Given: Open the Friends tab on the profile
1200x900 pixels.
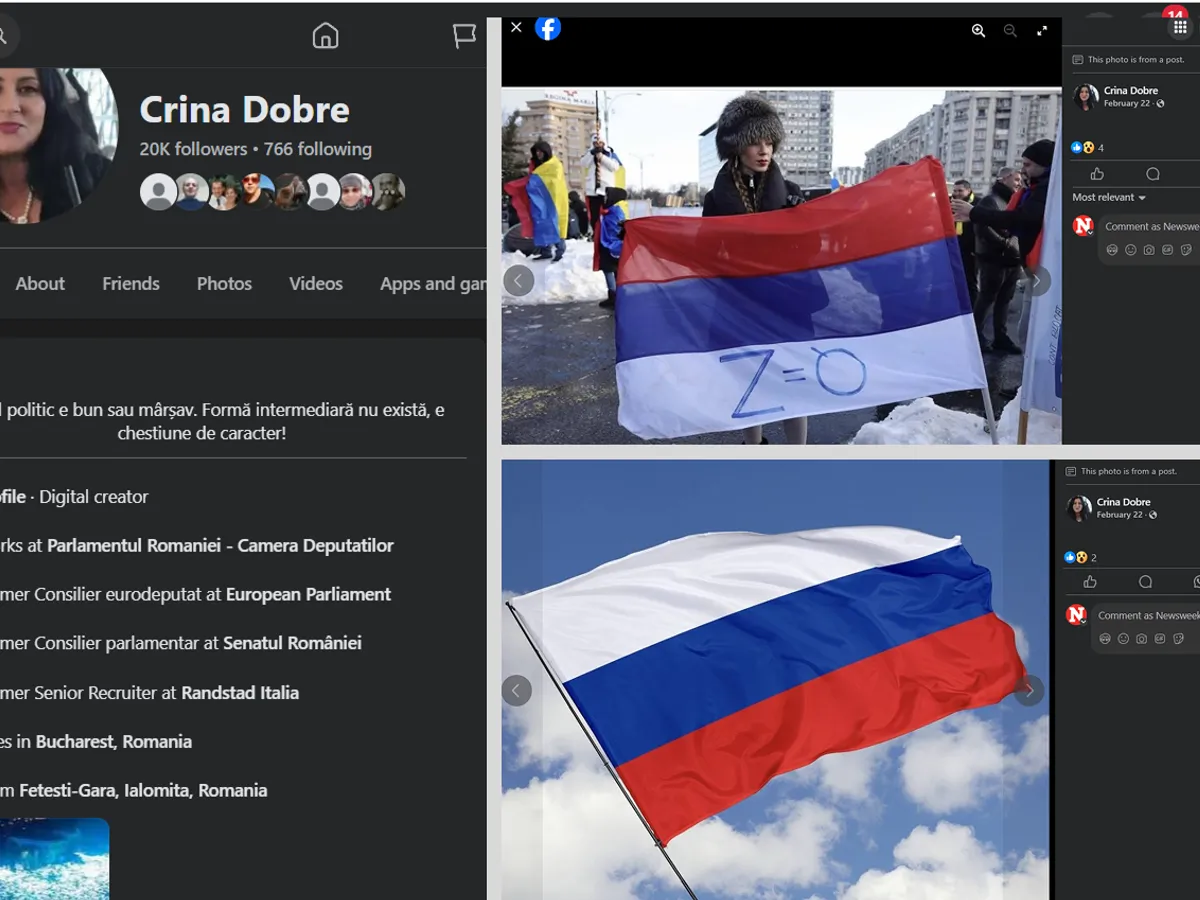Looking at the screenshot, I should pos(131,283).
